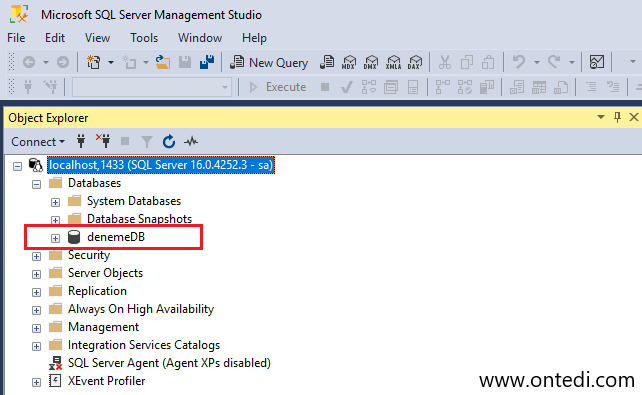The image size is (642, 395).
Task: Expand the Server Objects folder
Action: [x=36, y=274]
